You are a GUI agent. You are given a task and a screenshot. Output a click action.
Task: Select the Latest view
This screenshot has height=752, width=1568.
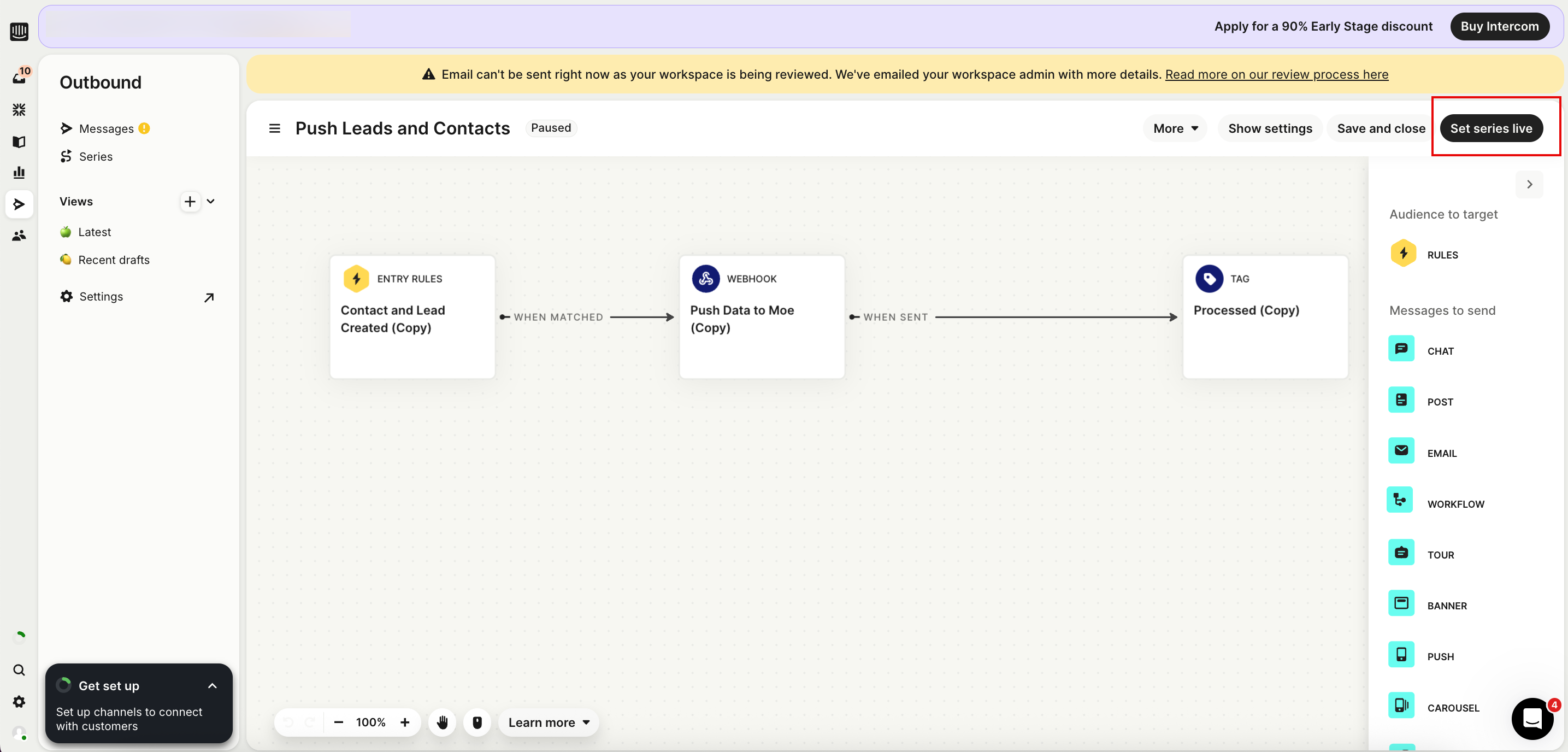tap(95, 232)
